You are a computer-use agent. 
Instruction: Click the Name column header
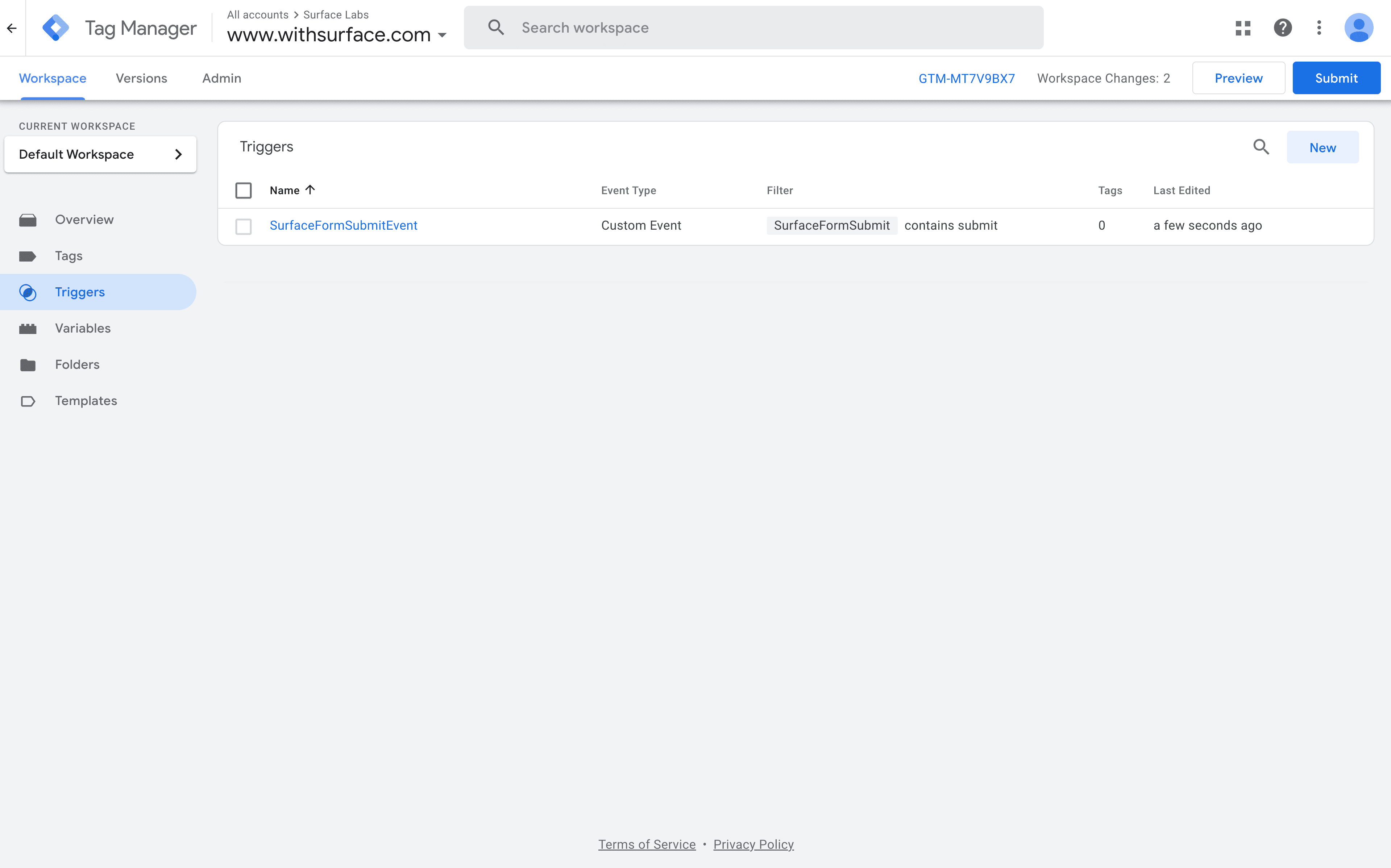point(285,191)
